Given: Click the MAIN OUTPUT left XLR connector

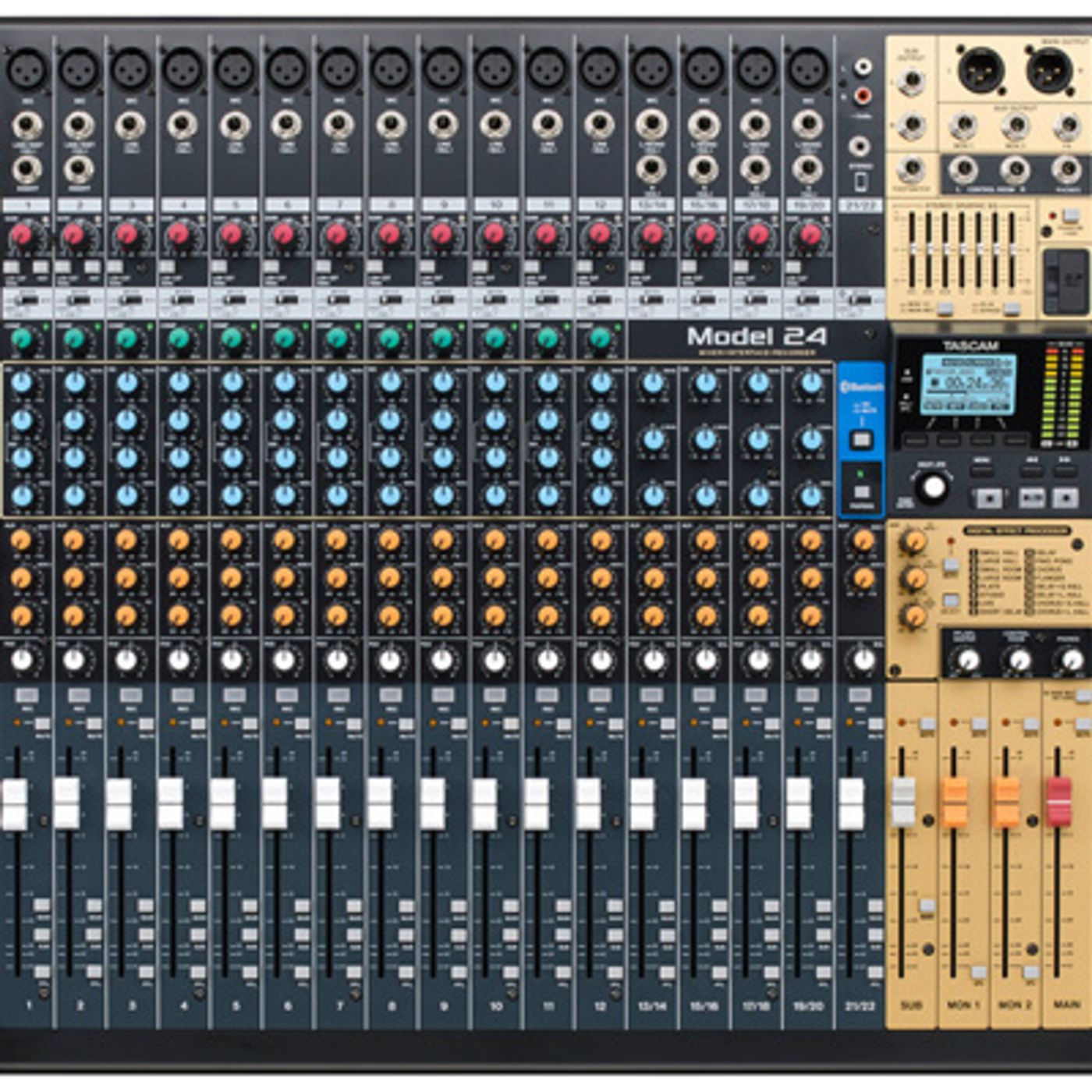Looking at the screenshot, I should click(980, 70).
